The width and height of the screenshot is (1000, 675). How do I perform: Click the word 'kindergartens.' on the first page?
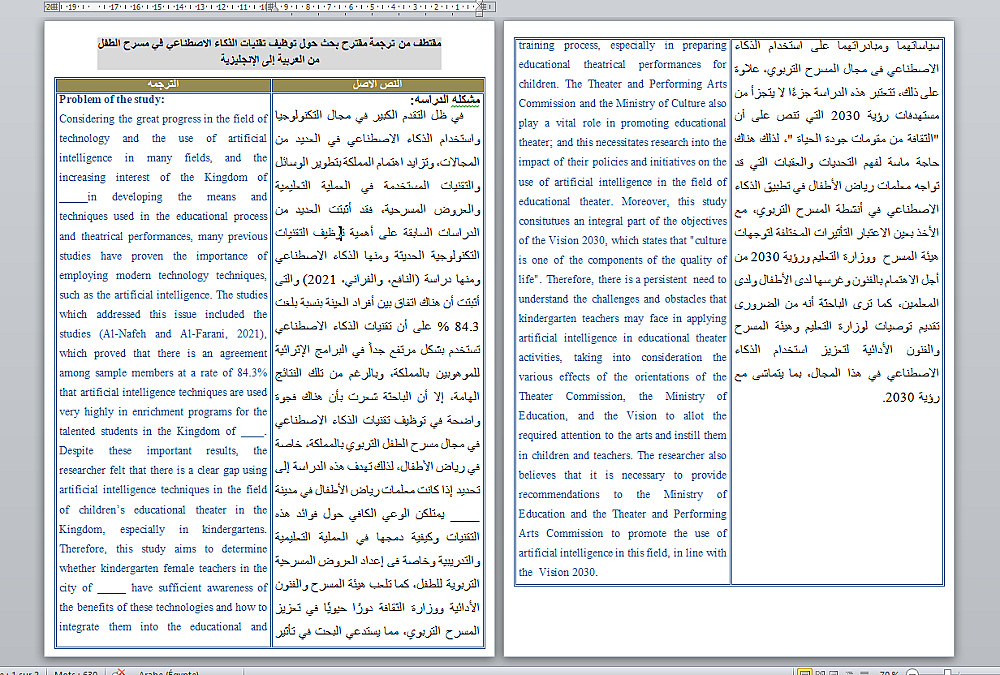coord(234,530)
